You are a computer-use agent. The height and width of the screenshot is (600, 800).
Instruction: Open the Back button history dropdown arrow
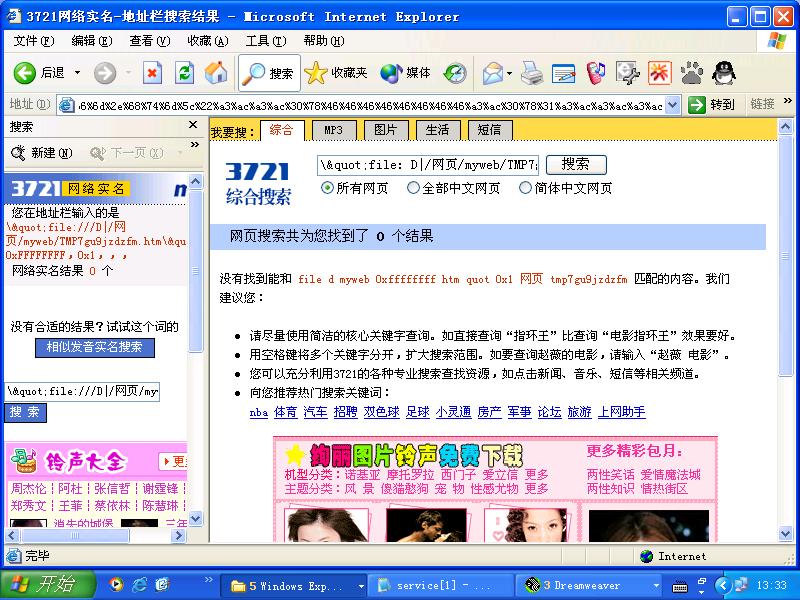[78, 73]
